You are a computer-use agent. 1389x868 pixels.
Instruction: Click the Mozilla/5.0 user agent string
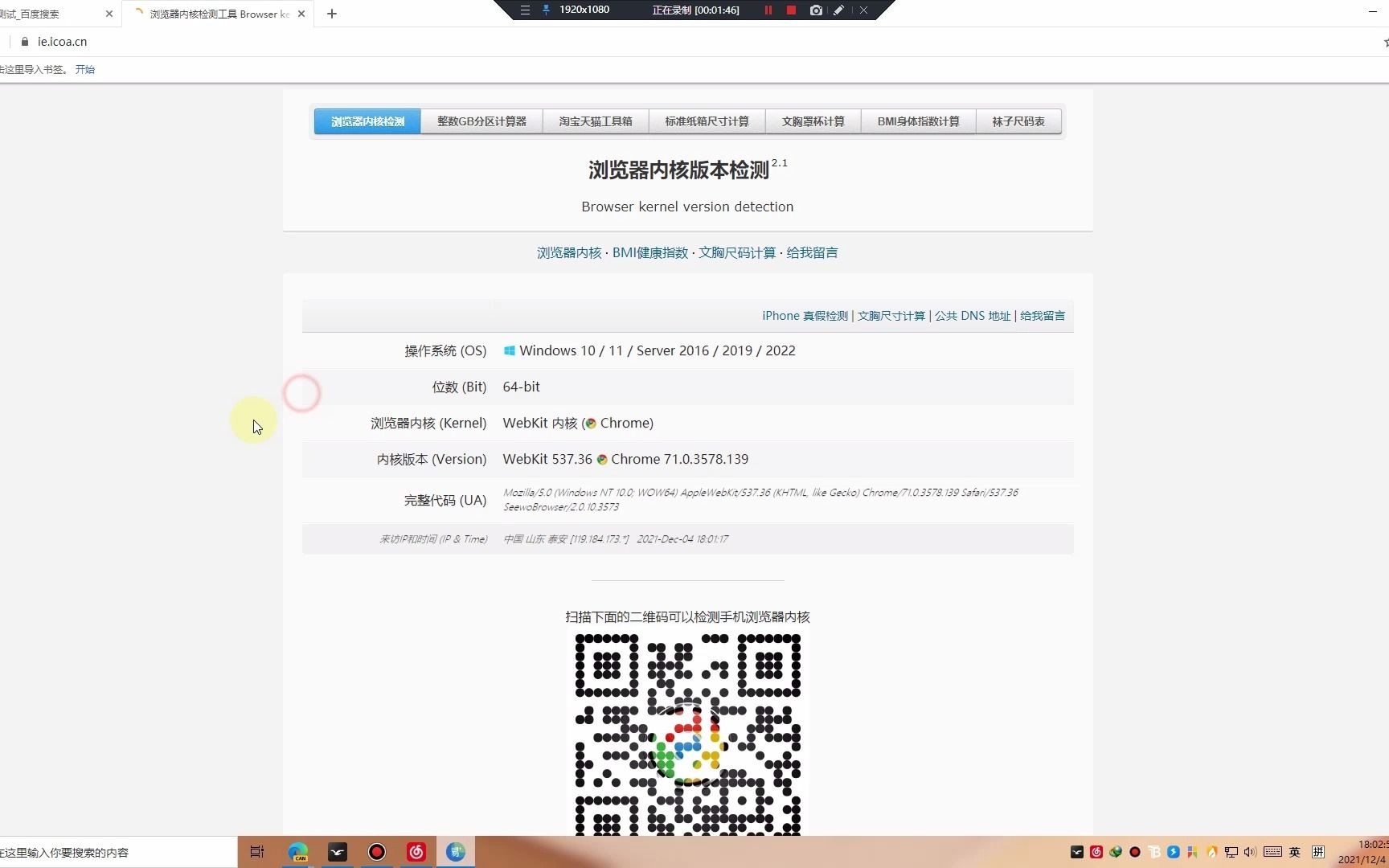pos(760,500)
